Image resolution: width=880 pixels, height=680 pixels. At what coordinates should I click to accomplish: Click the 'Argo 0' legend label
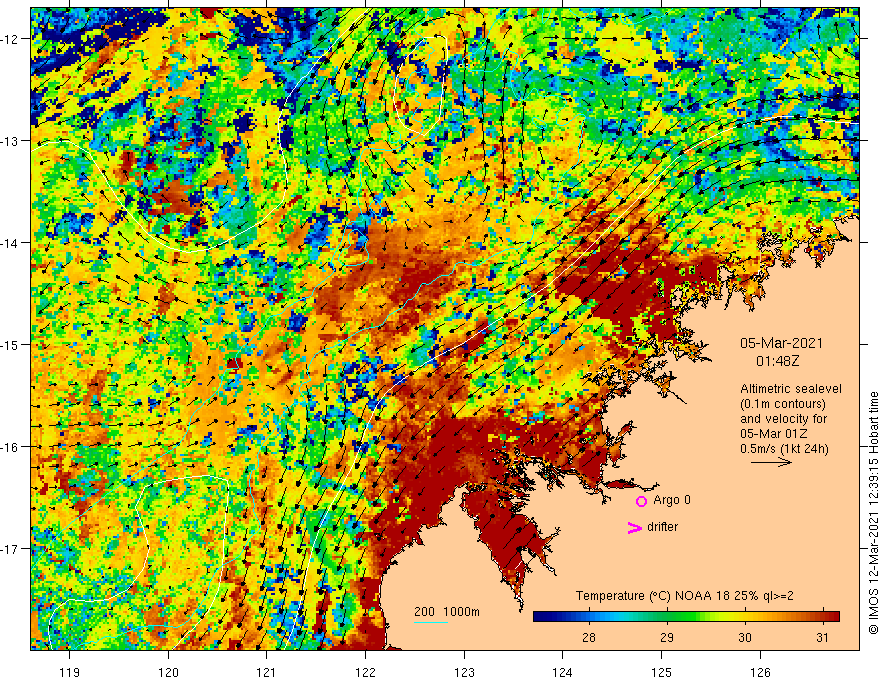point(672,500)
